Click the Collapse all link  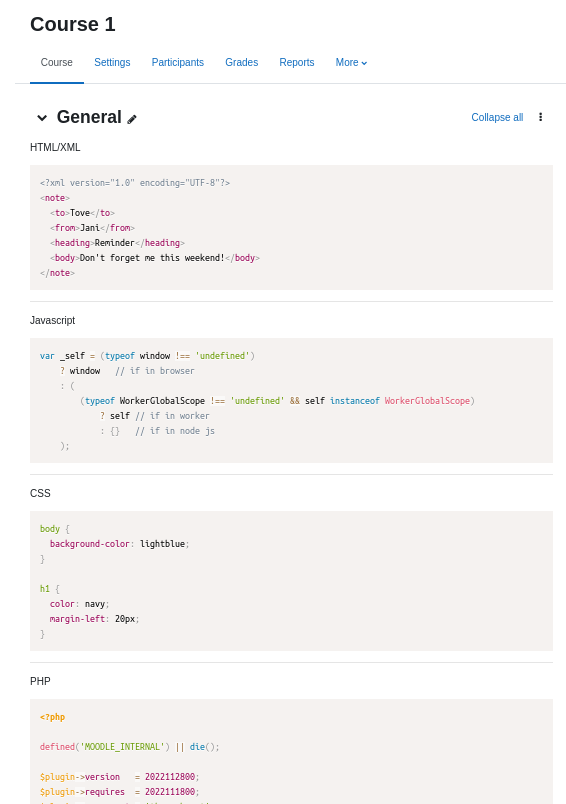pyautogui.click(x=497, y=117)
